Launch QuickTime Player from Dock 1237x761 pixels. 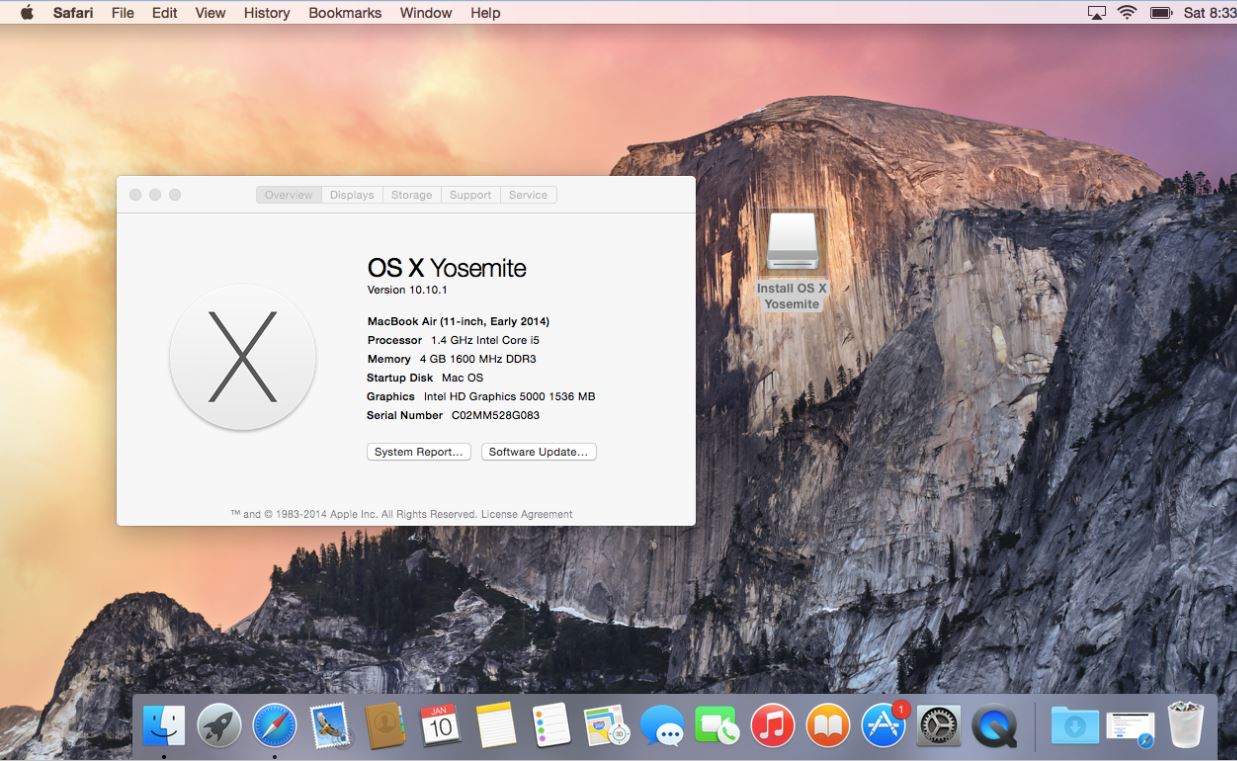pos(994,726)
